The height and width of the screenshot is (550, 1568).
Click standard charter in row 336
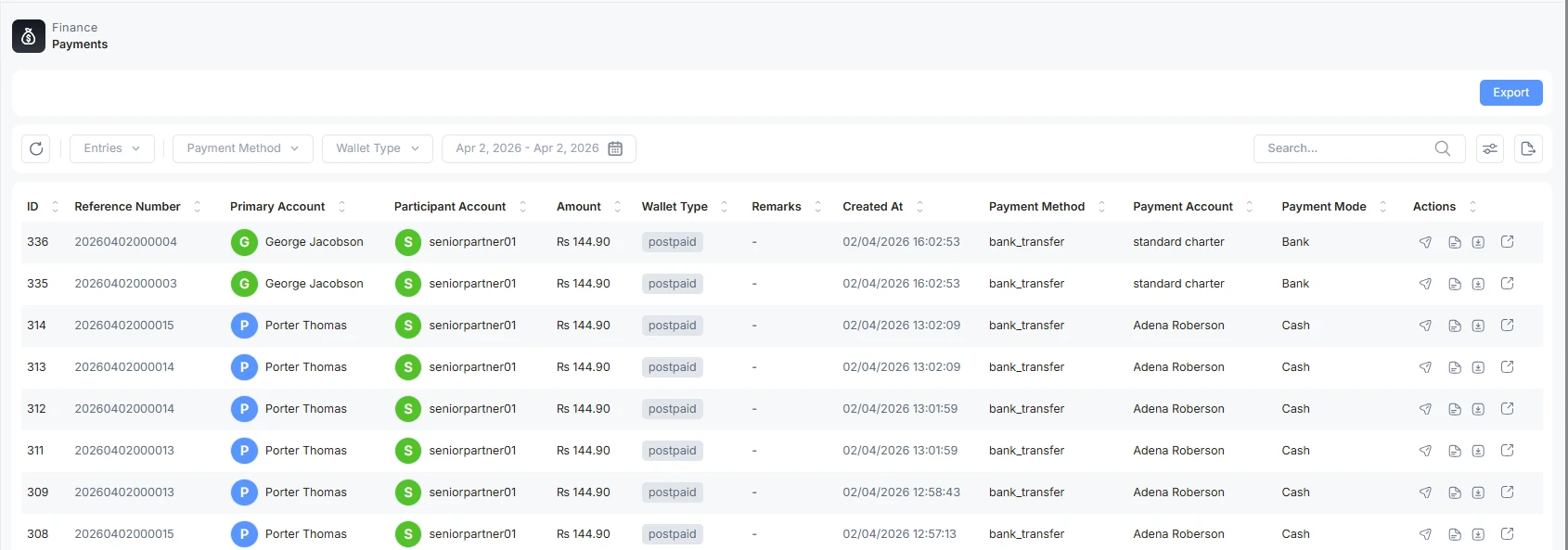[1179, 242]
